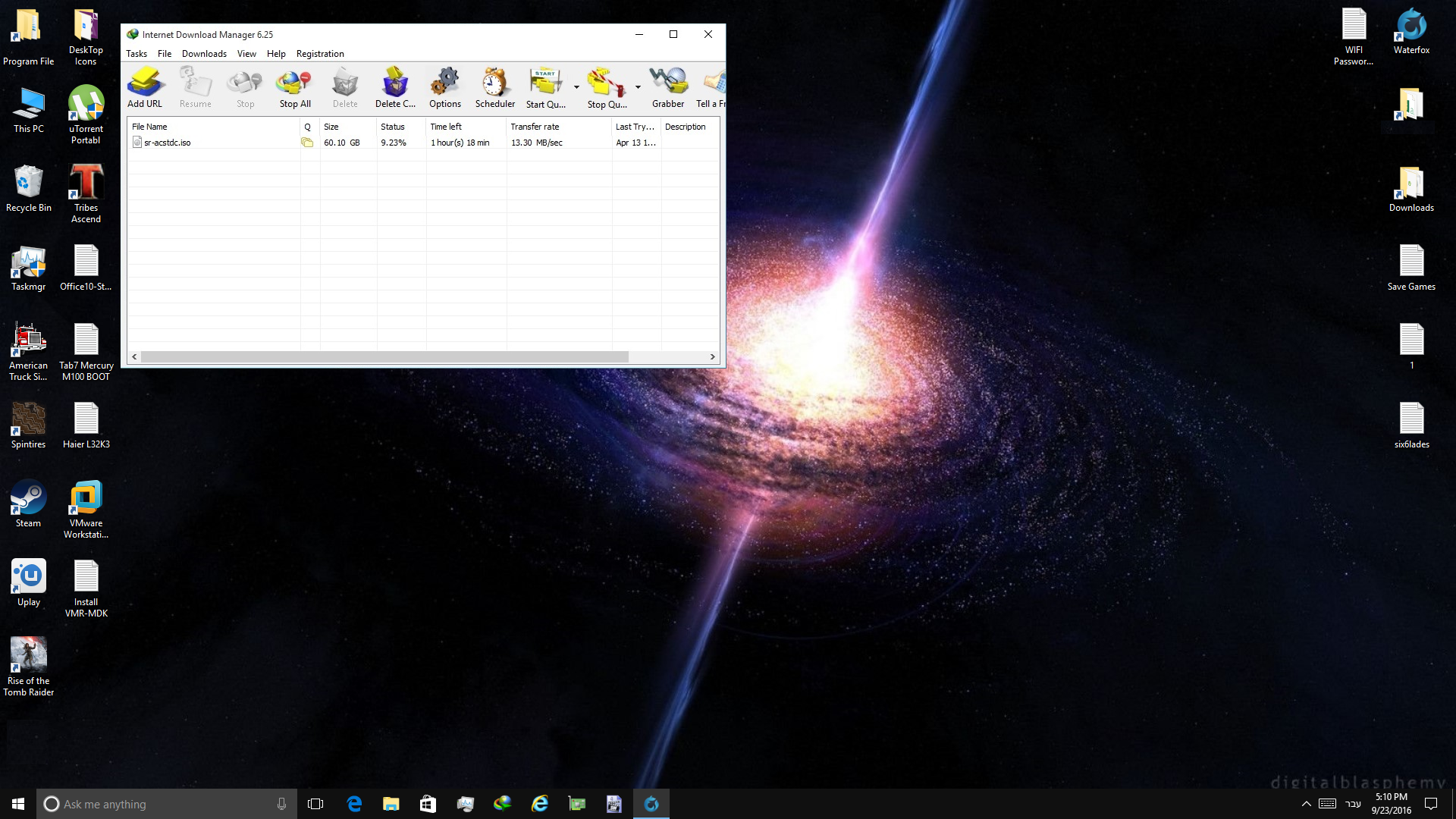Open the Scheduler clock icon
This screenshot has width=1456, height=819.
coord(494,87)
